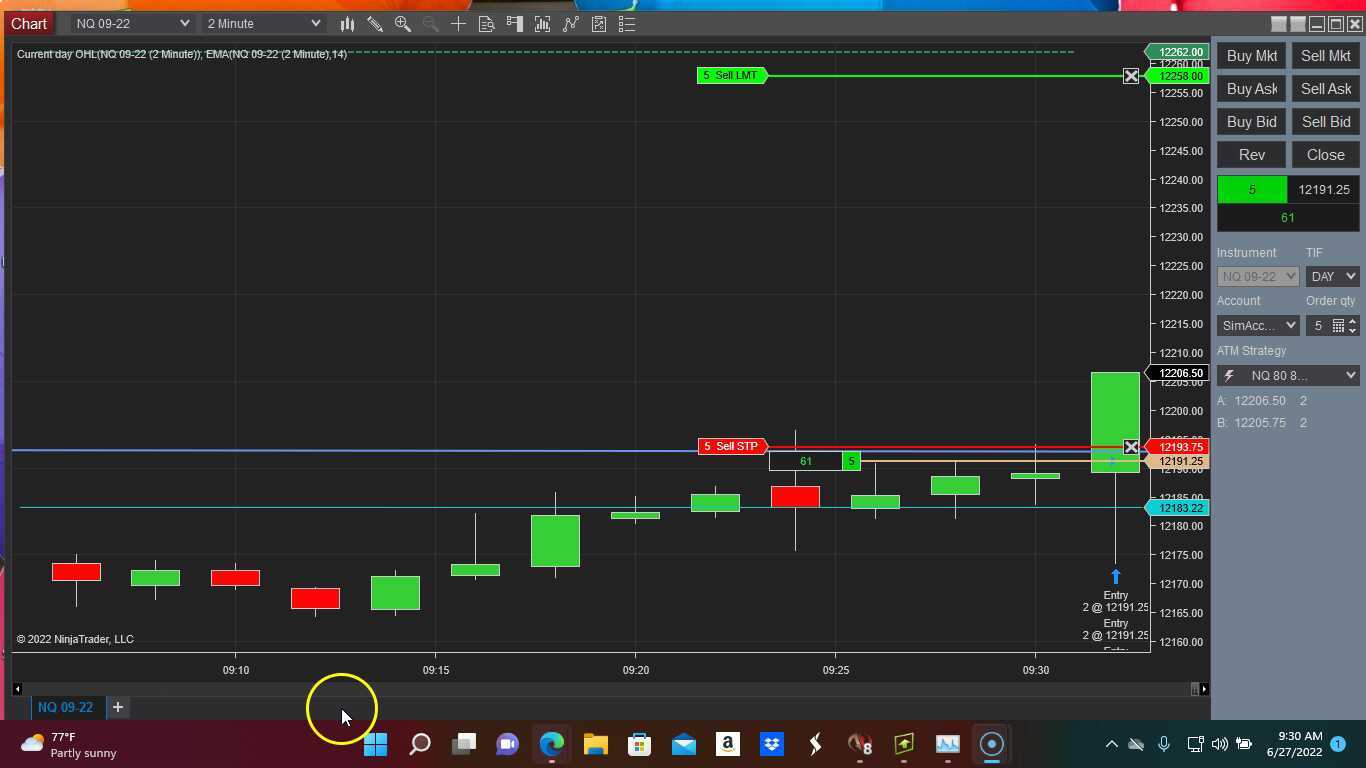Open the 2 Minute interval dropdown
The image size is (1366, 768).
coord(262,23)
